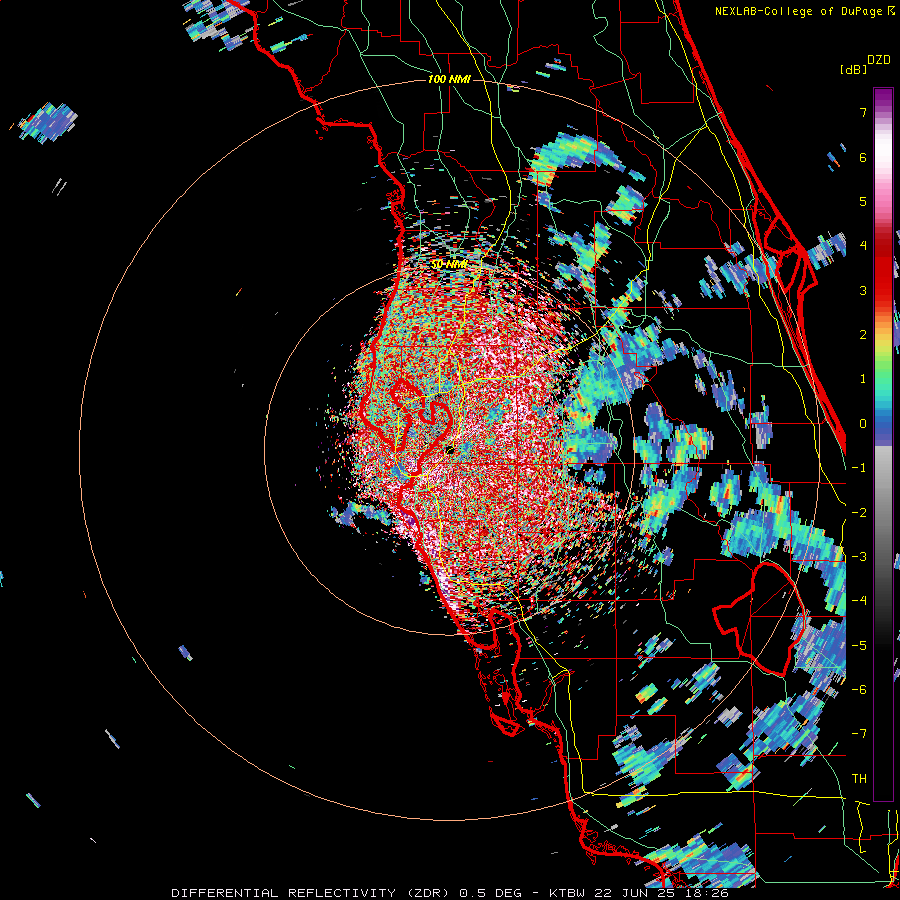Click the DZD product label above color scale
This screenshot has width=900, height=900.
[879, 60]
